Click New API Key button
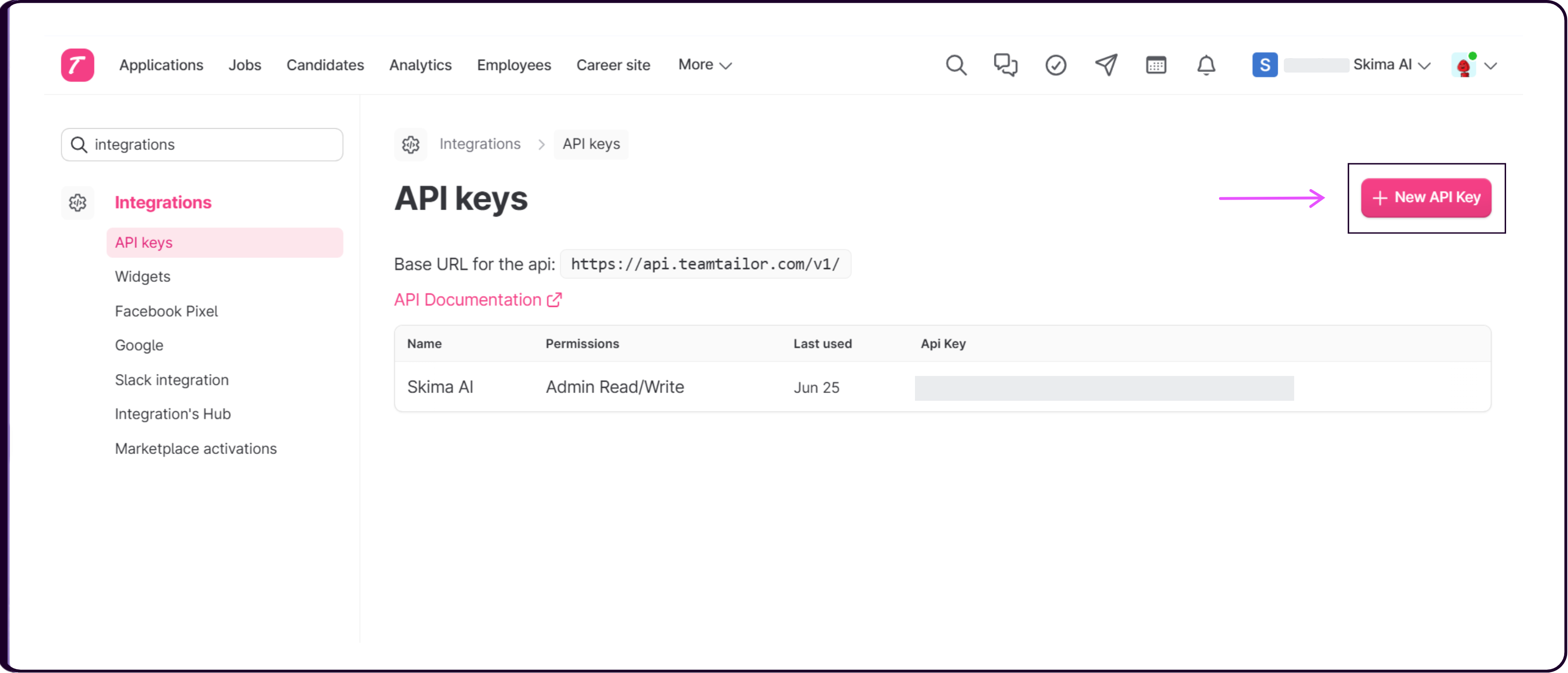Viewport: 1568px width, 673px height. (x=1426, y=197)
